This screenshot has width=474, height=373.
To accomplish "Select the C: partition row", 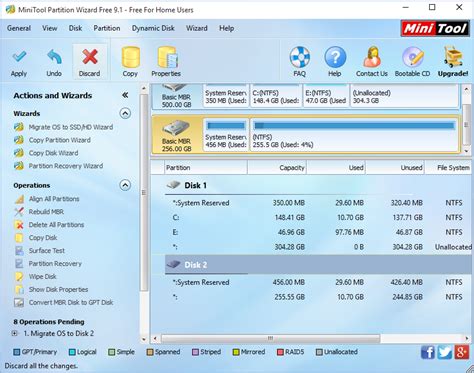I will (318, 218).
